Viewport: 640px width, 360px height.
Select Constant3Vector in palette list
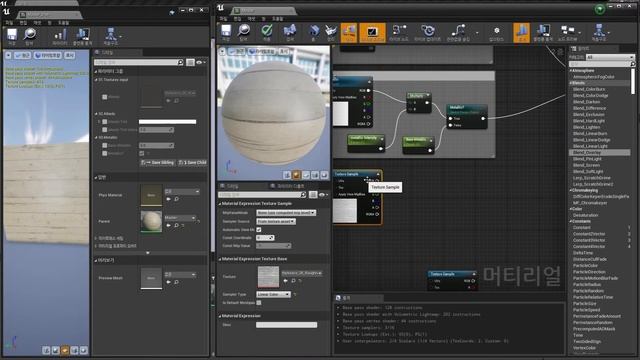click(x=589, y=240)
